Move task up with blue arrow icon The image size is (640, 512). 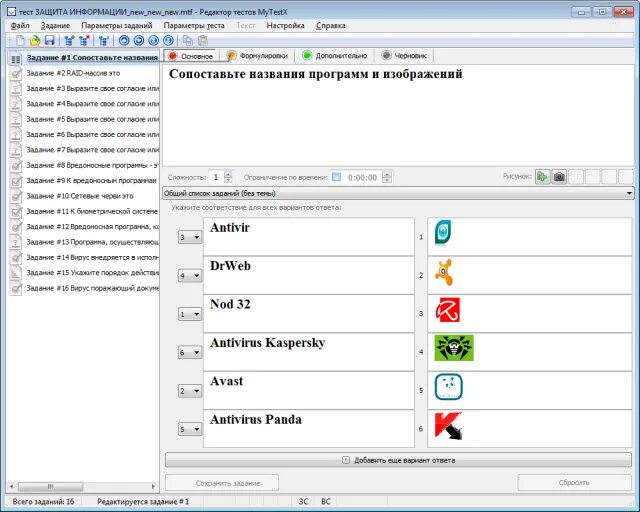[x=124, y=40]
